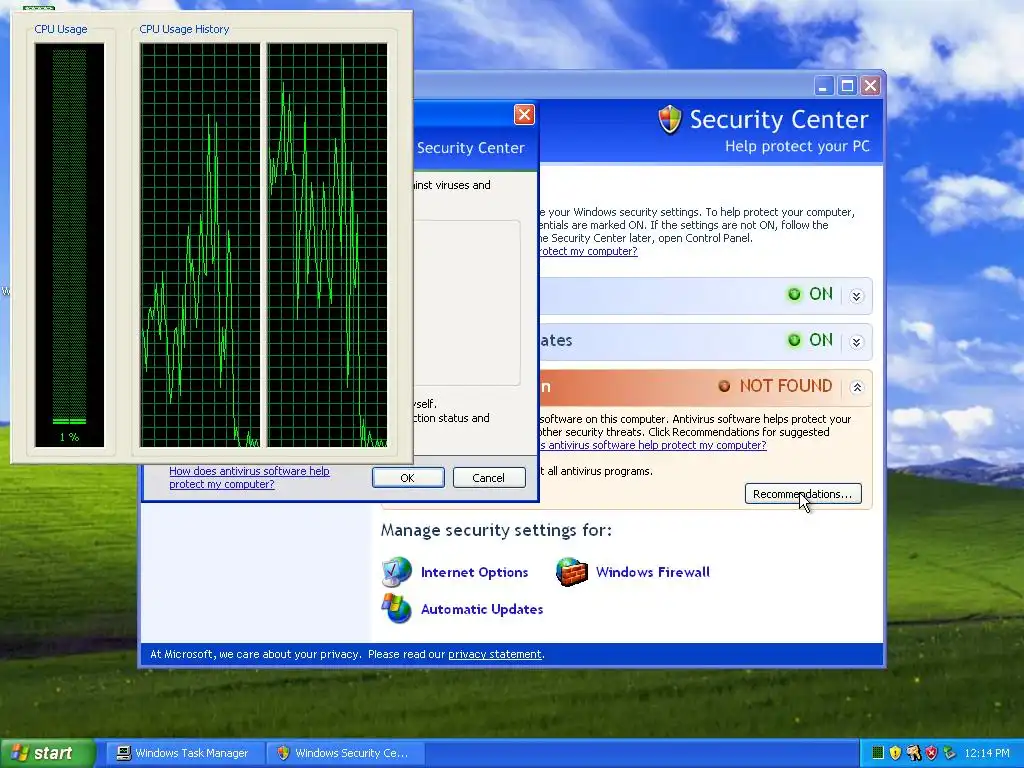Click the Windows Firewall brick wall icon
1024x768 pixels.
coord(571,571)
